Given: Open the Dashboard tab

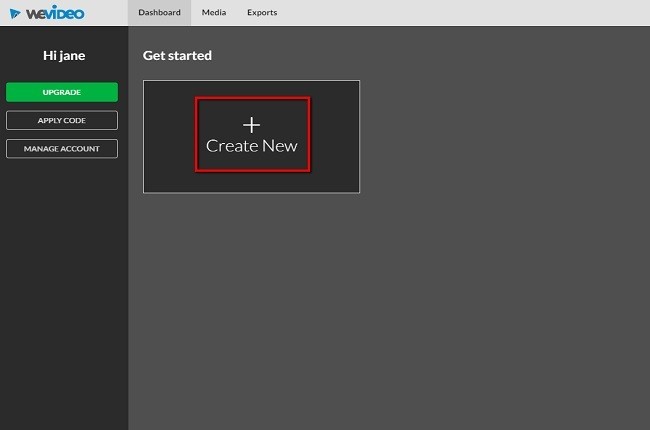Looking at the screenshot, I should click(x=159, y=13).
